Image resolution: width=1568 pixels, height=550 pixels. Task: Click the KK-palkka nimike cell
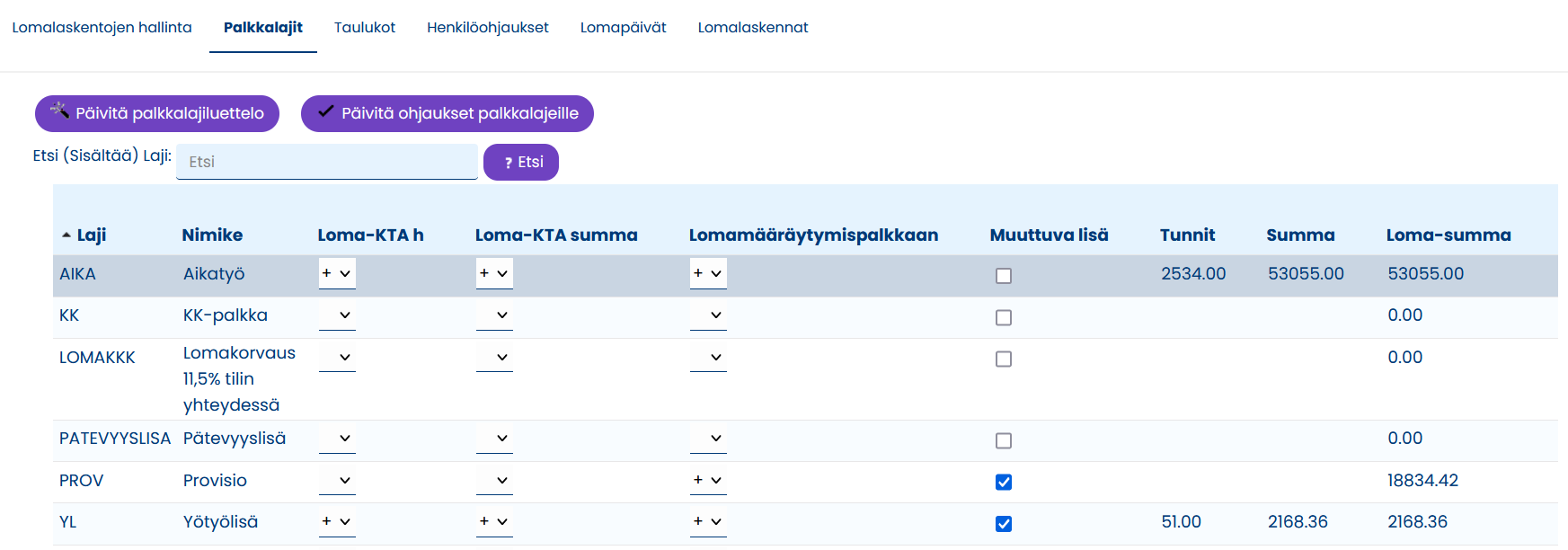coord(226,315)
